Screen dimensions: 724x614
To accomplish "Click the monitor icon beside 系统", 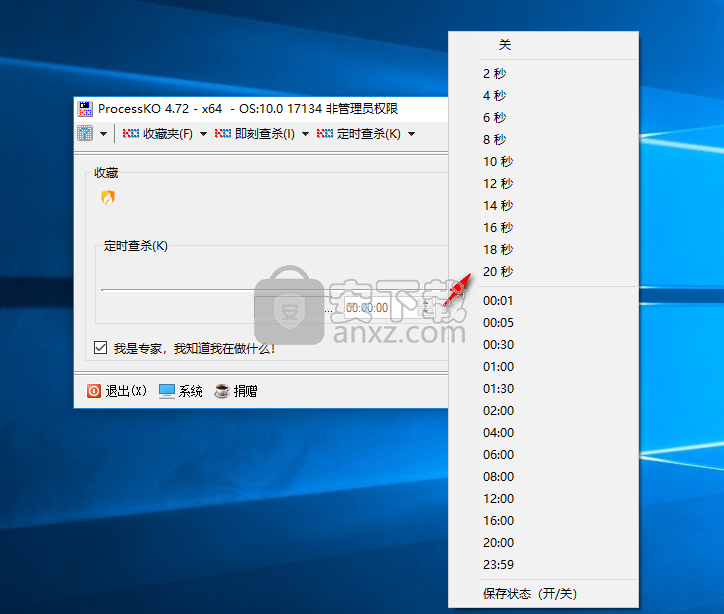I will 167,391.
